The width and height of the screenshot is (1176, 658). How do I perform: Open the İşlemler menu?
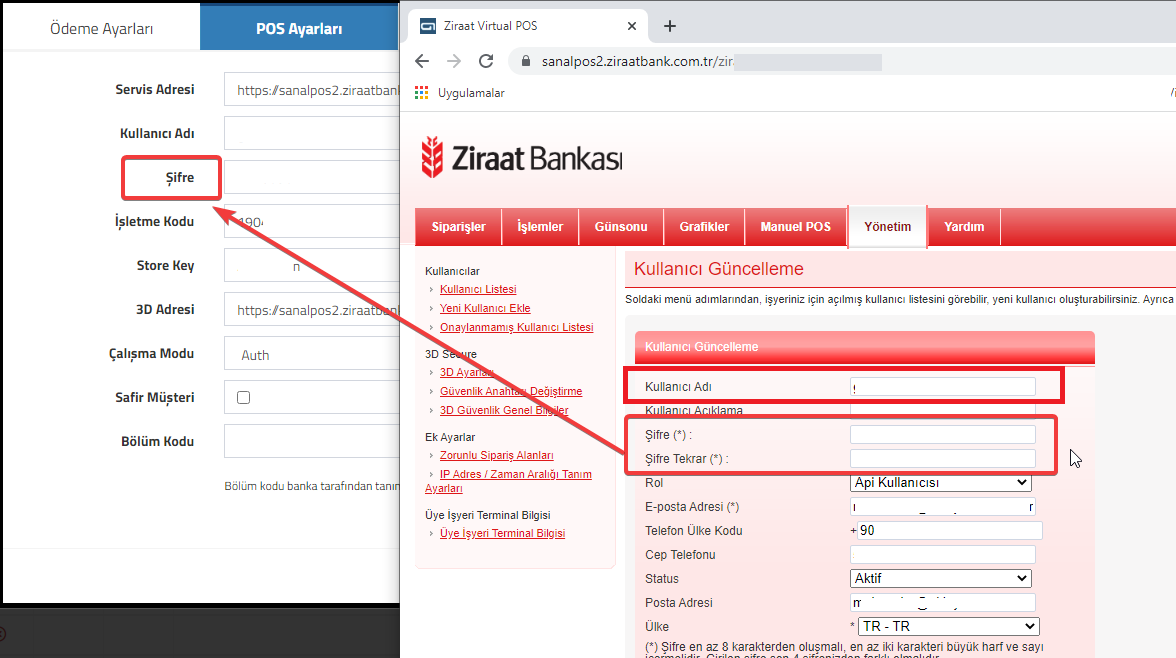point(540,227)
